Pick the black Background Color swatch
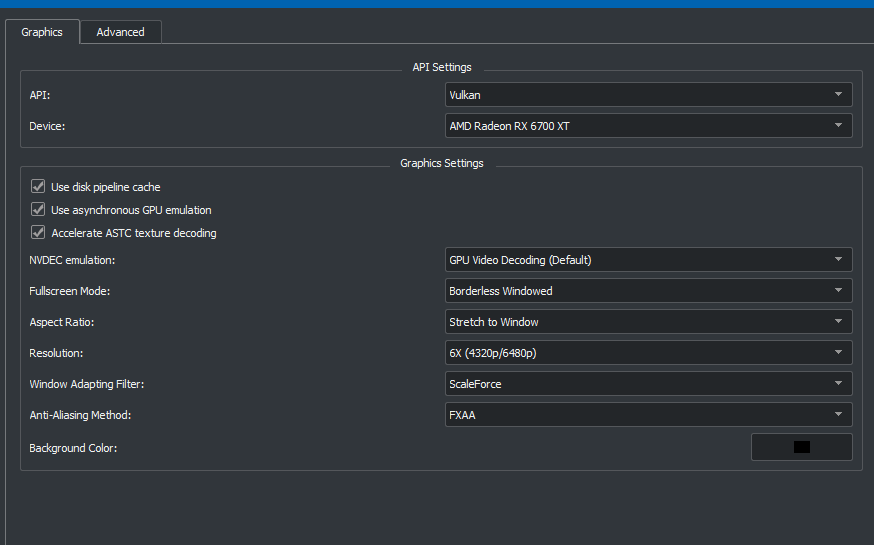The width and height of the screenshot is (874, 545). [802, 447]
